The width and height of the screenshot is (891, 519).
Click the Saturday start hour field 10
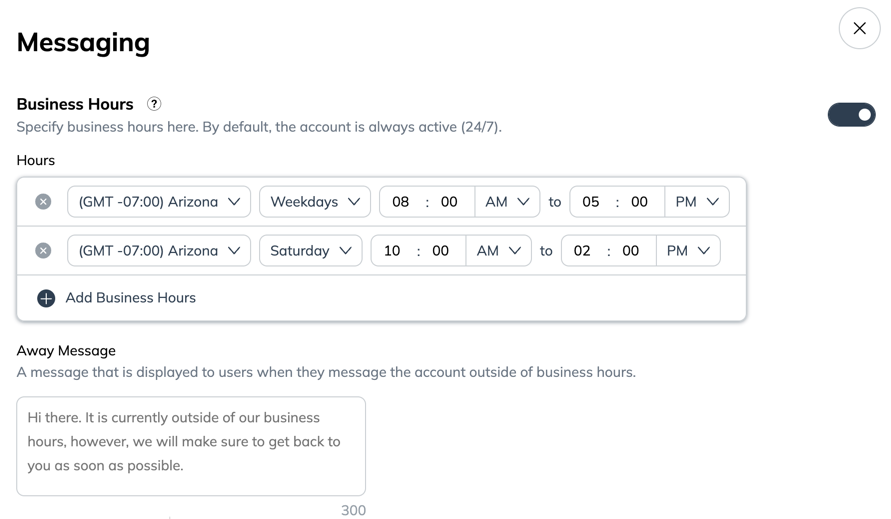click(392, 251)
